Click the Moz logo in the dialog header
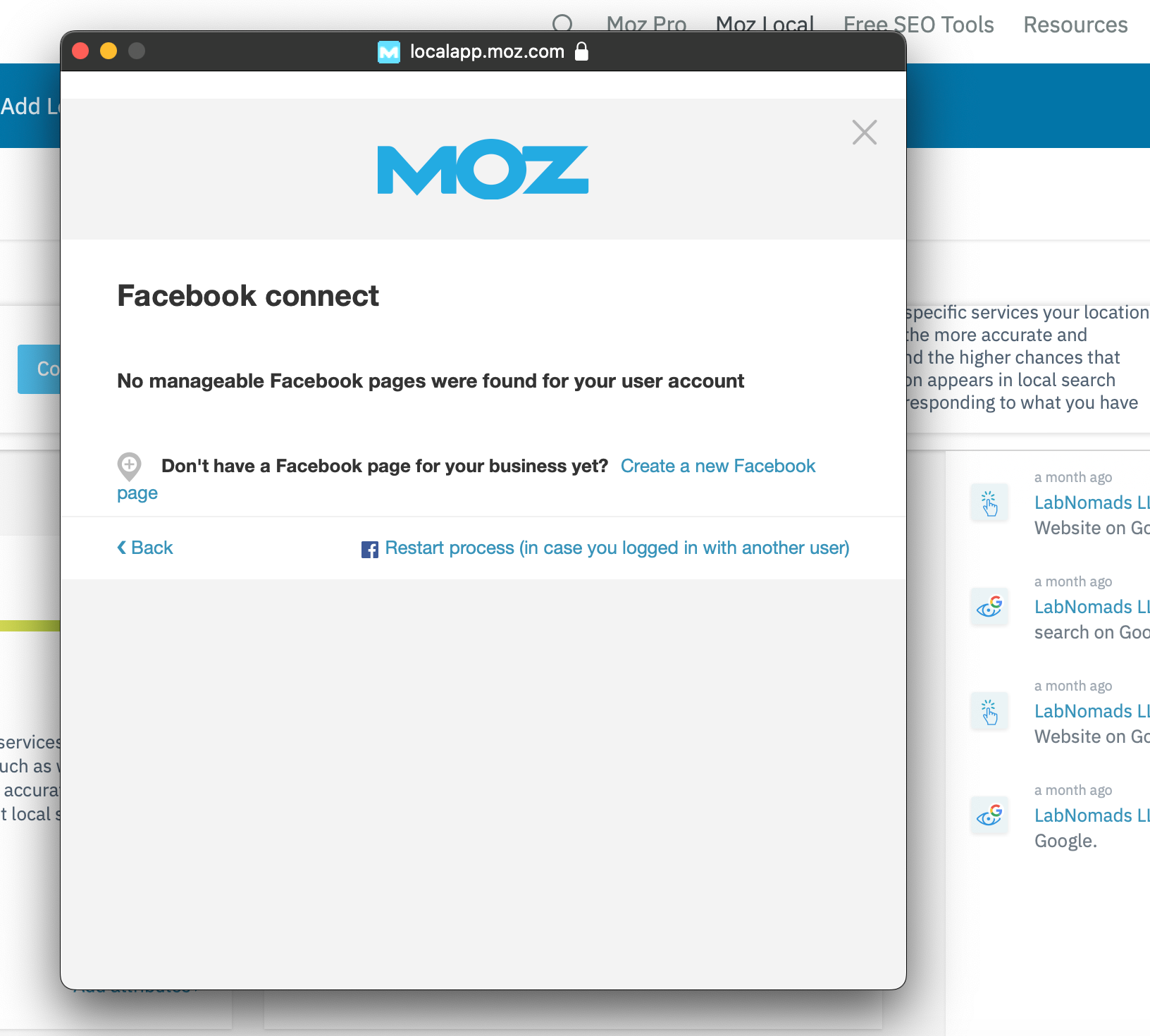 point(482,169)
